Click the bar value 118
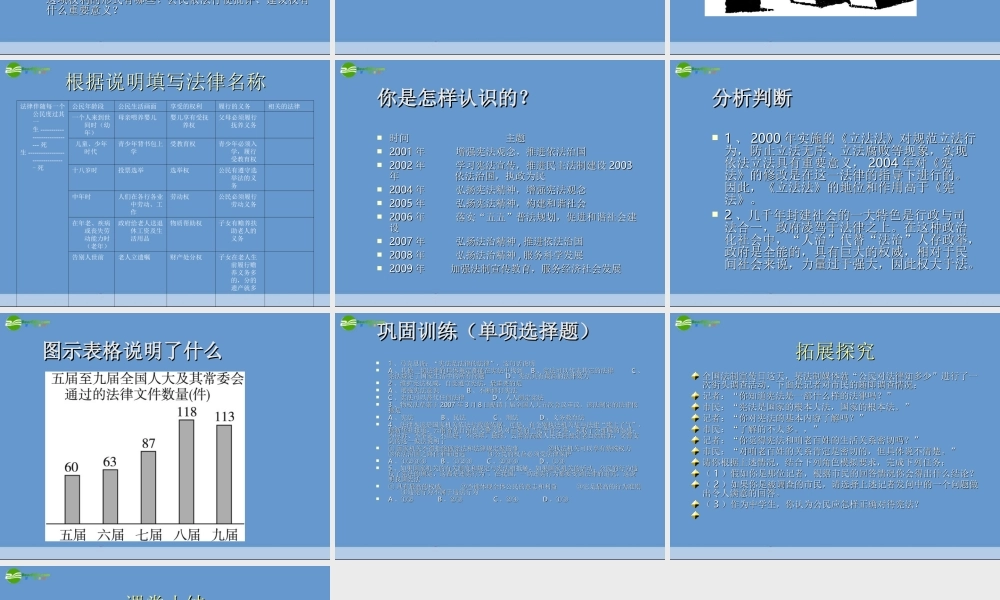The height and width of the screenshot is (600, 1000). 186,412
